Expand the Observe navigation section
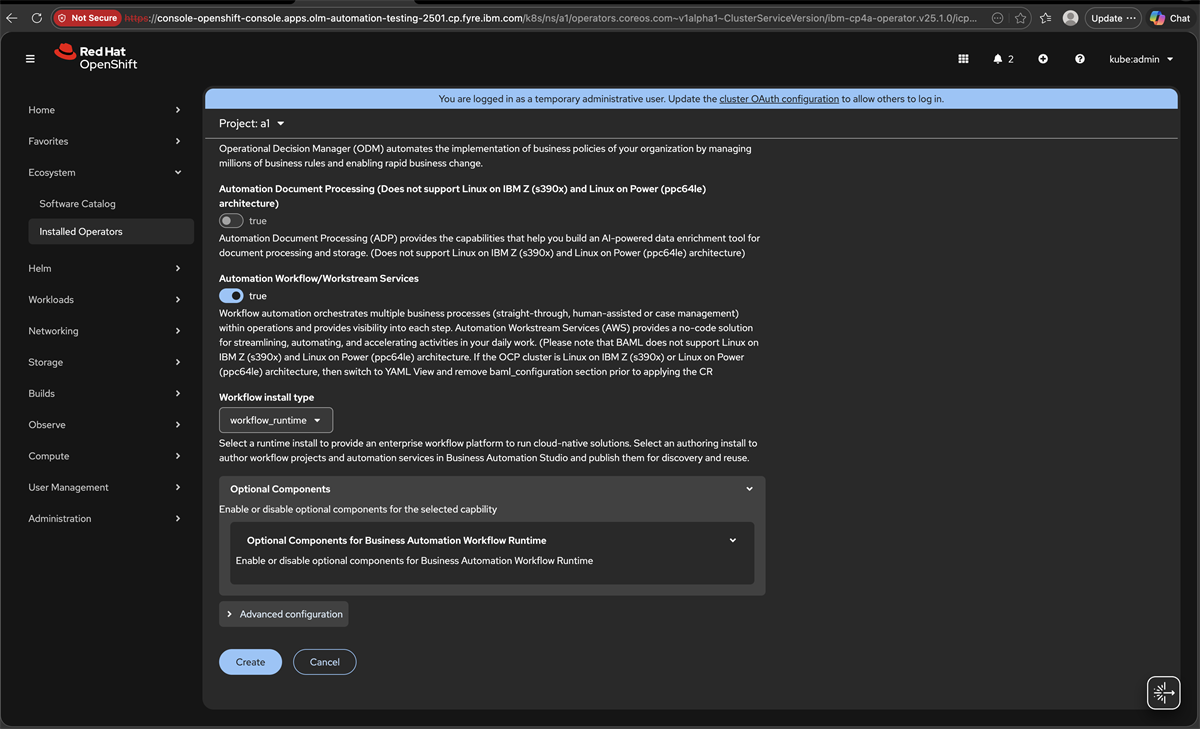The width and height of the screenshot is (1200, 729). pyautogui.click(x=105, y=425)
